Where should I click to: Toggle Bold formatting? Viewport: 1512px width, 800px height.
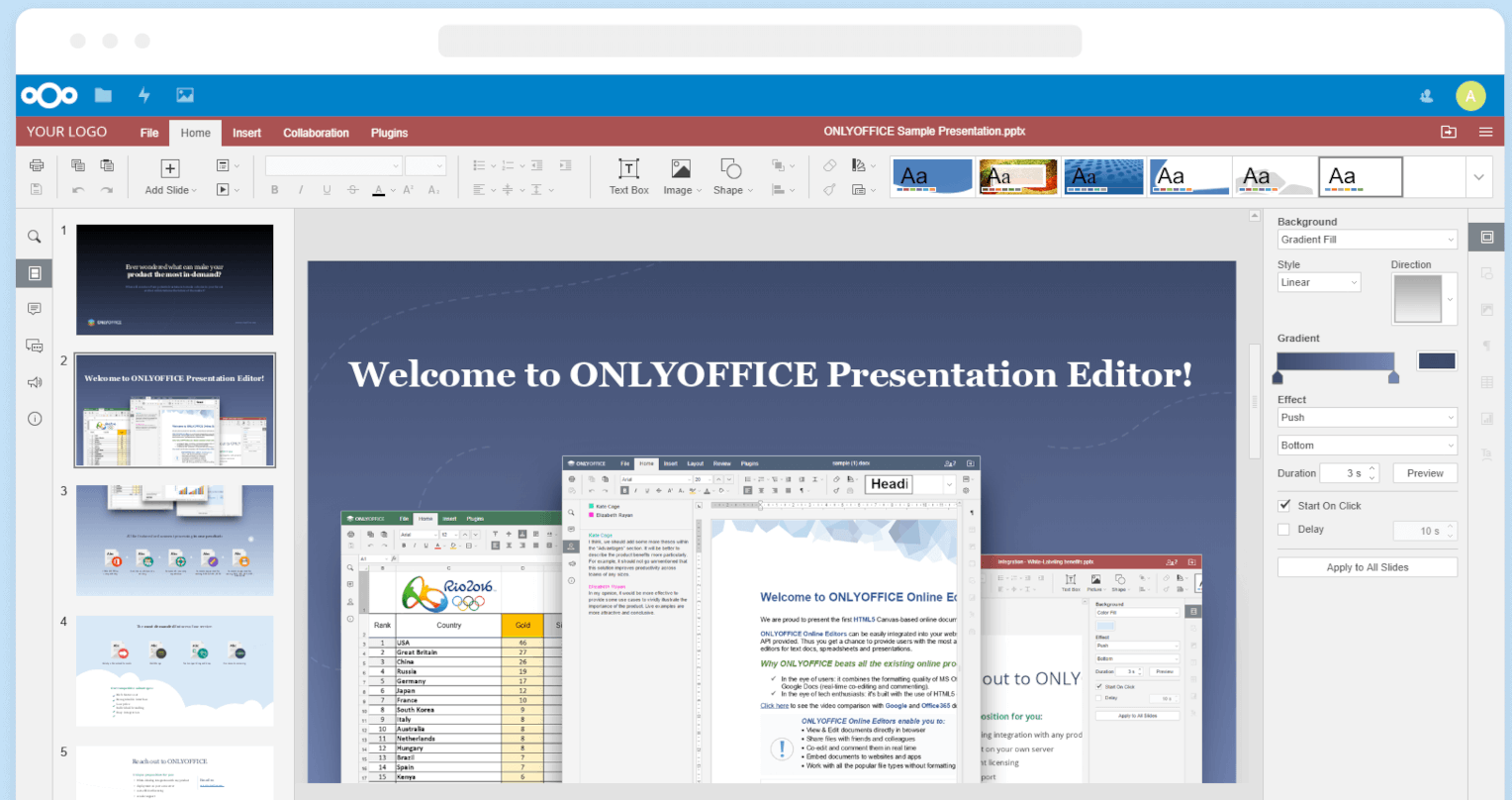[275, 189]
